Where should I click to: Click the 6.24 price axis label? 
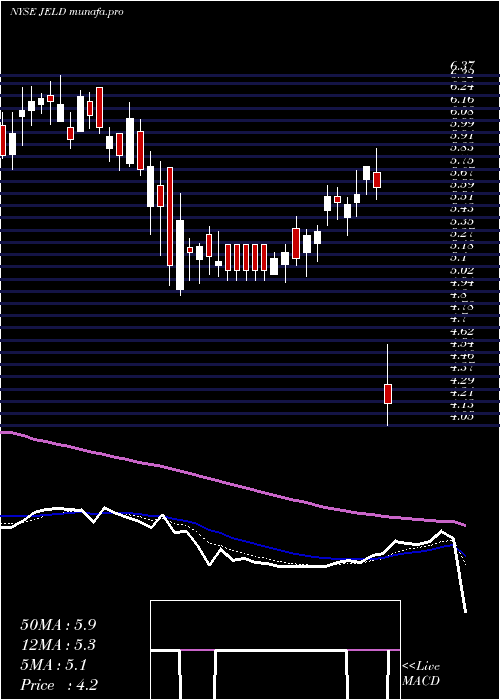pos(462,88)
